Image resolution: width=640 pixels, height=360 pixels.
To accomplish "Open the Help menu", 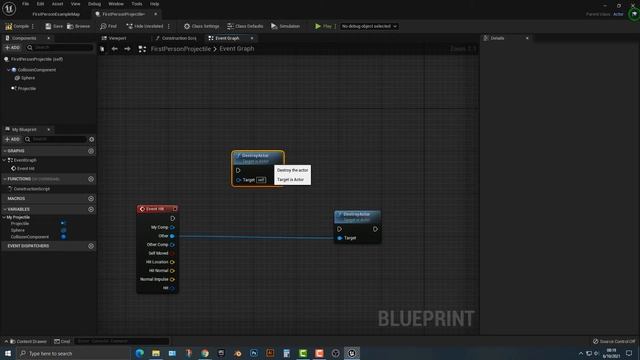I will [154, 4].
